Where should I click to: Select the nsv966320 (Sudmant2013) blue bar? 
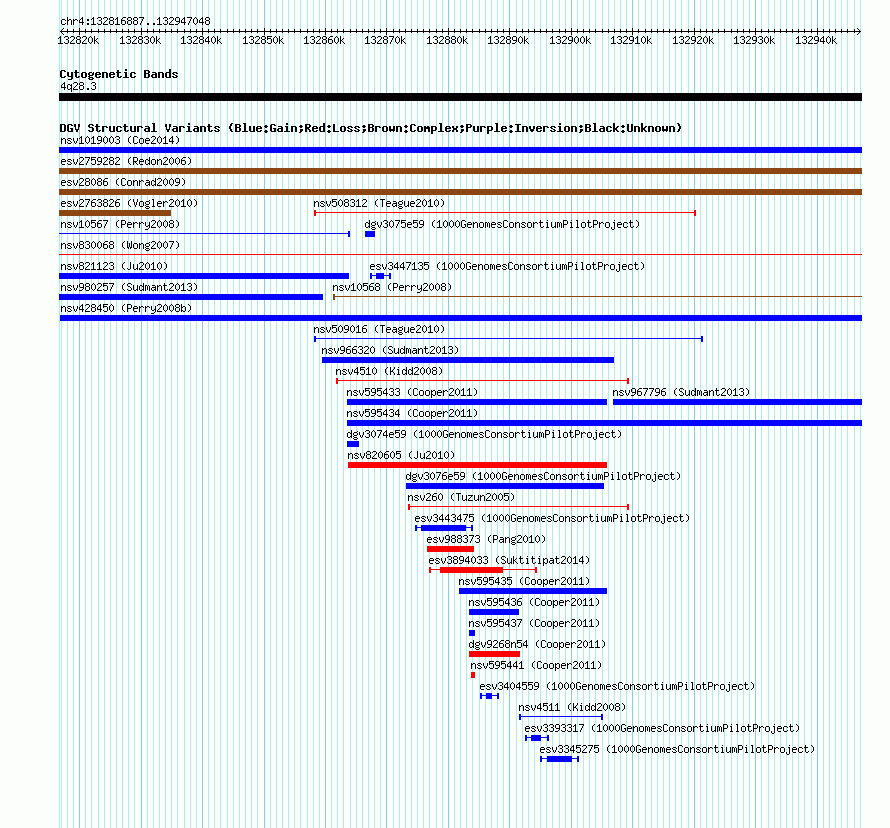click(x=468, y=360)
